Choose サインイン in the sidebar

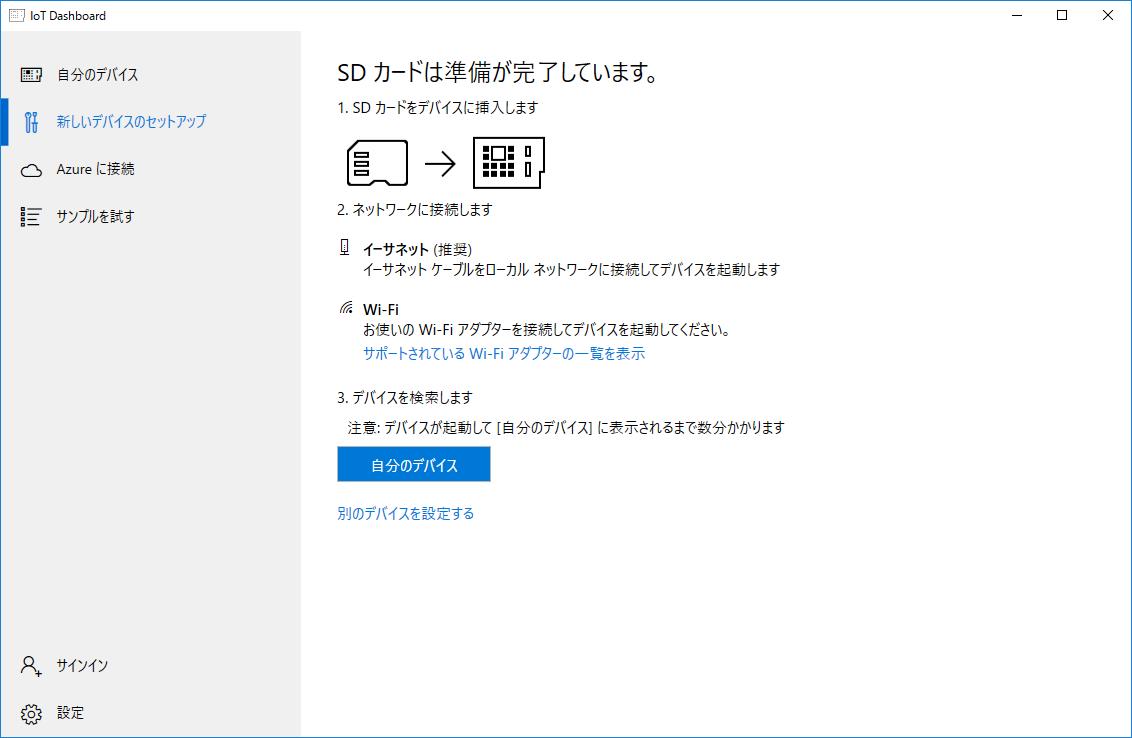[x=151, y=666]
